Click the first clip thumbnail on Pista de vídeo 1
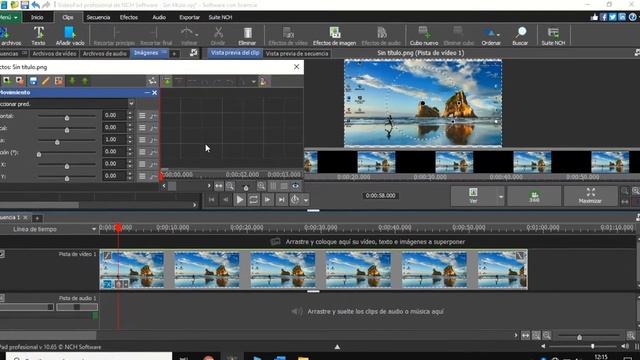Screen dimensions: 640x360 (132, 270)
